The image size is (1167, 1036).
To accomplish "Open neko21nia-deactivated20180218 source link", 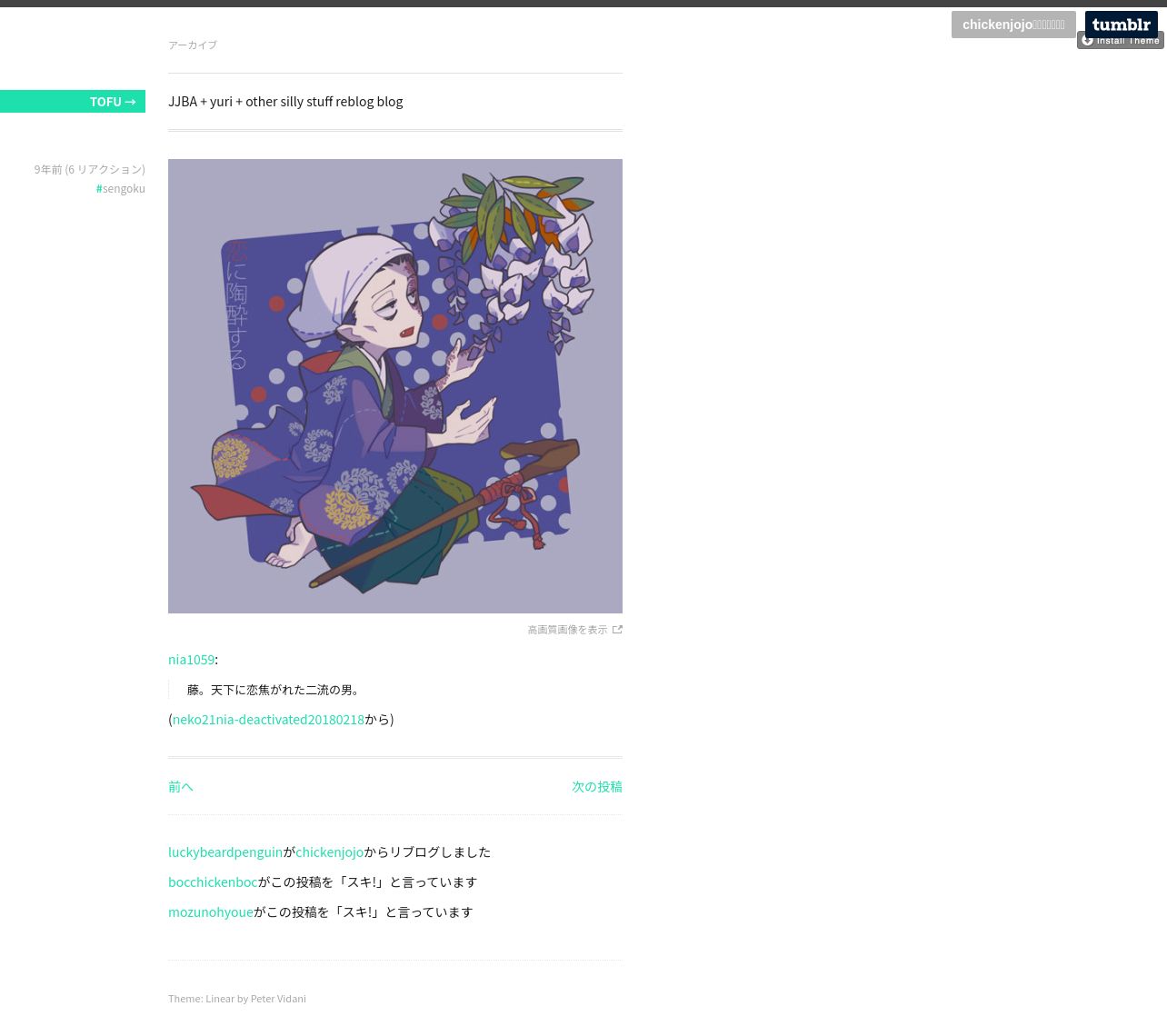I will (x=268, y=720).
